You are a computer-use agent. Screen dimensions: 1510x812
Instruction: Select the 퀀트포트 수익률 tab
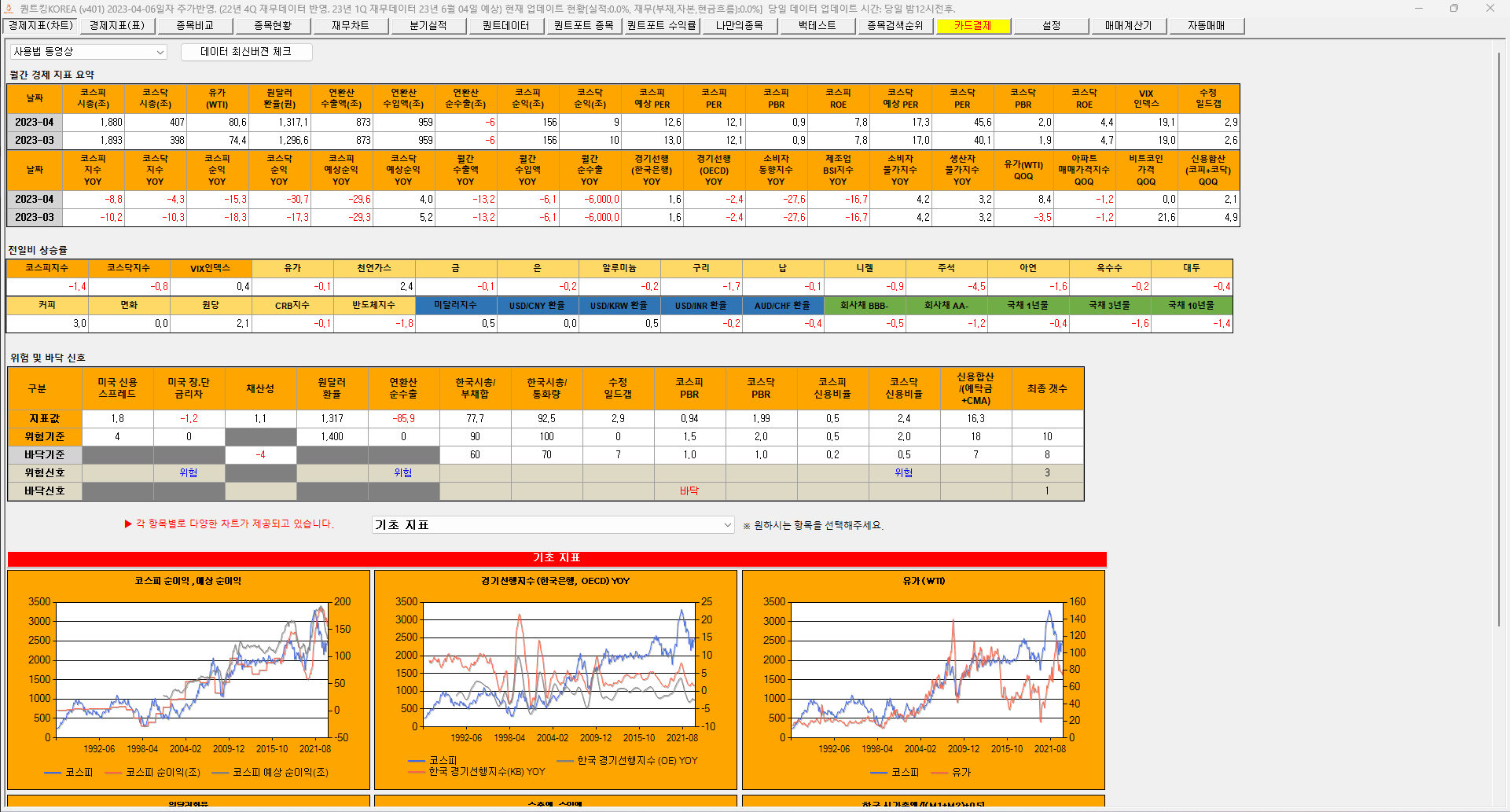tap(662, 26)
